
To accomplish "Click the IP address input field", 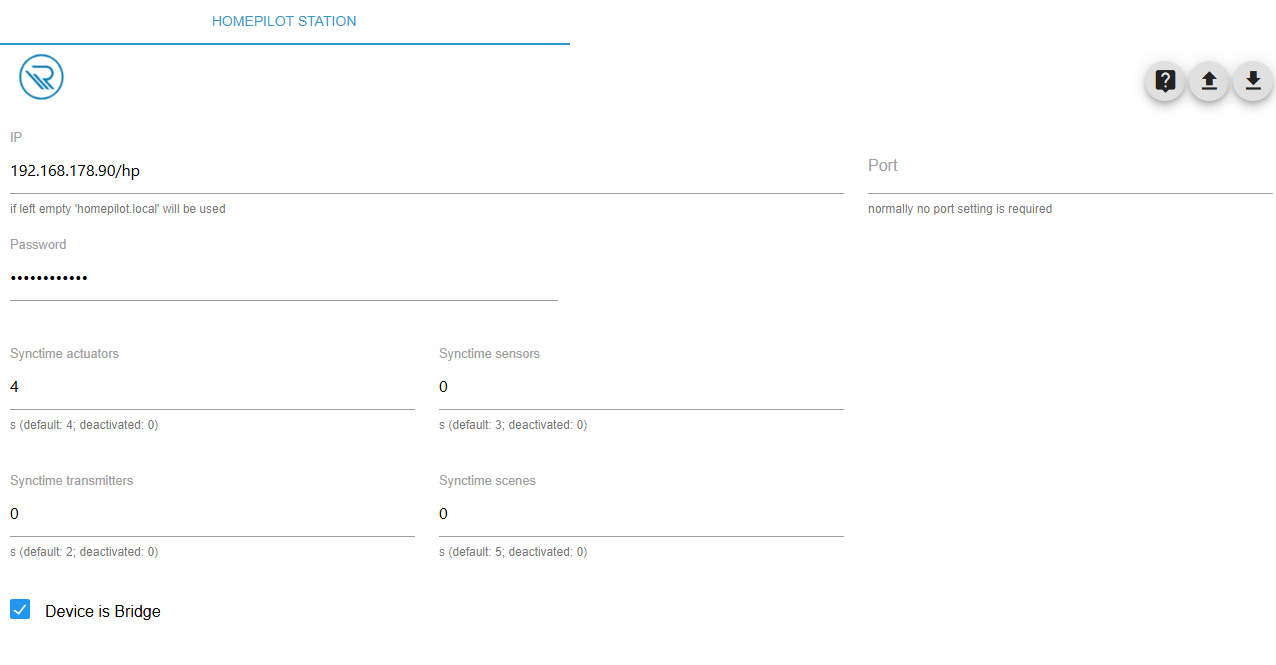I will (426, 171).
